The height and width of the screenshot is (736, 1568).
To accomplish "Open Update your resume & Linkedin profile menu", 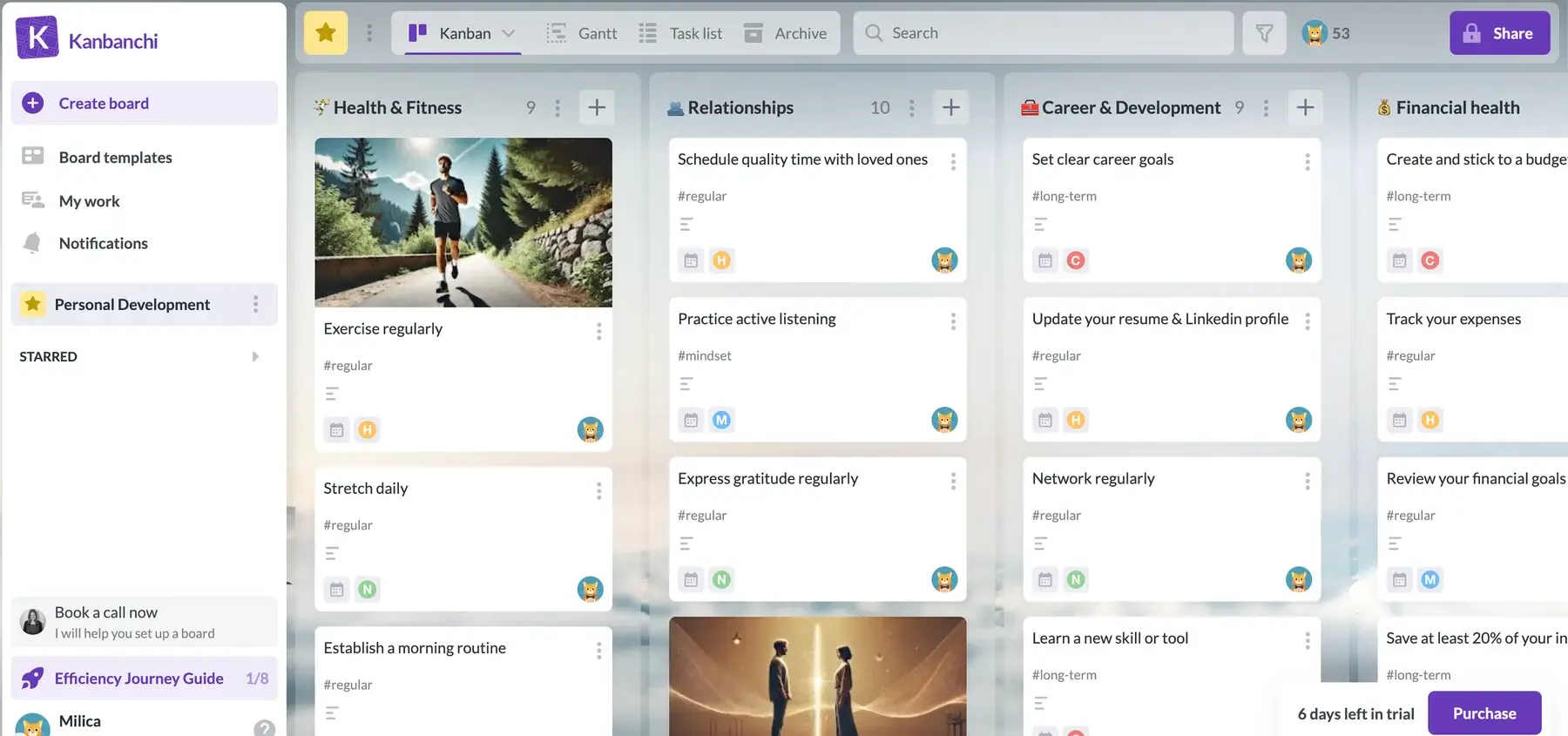I will pyautogui.click(x=1307, y=321).
